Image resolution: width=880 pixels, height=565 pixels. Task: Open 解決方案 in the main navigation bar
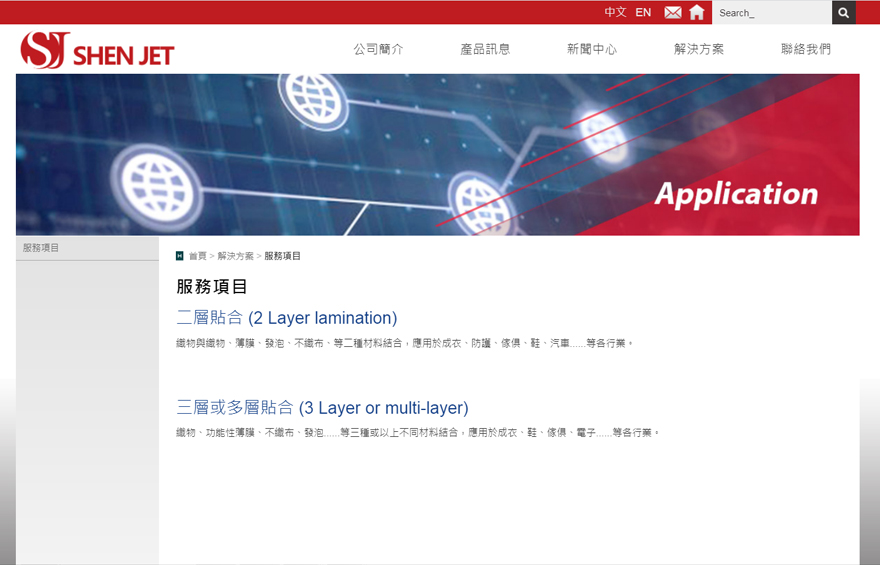click(699, 49)
